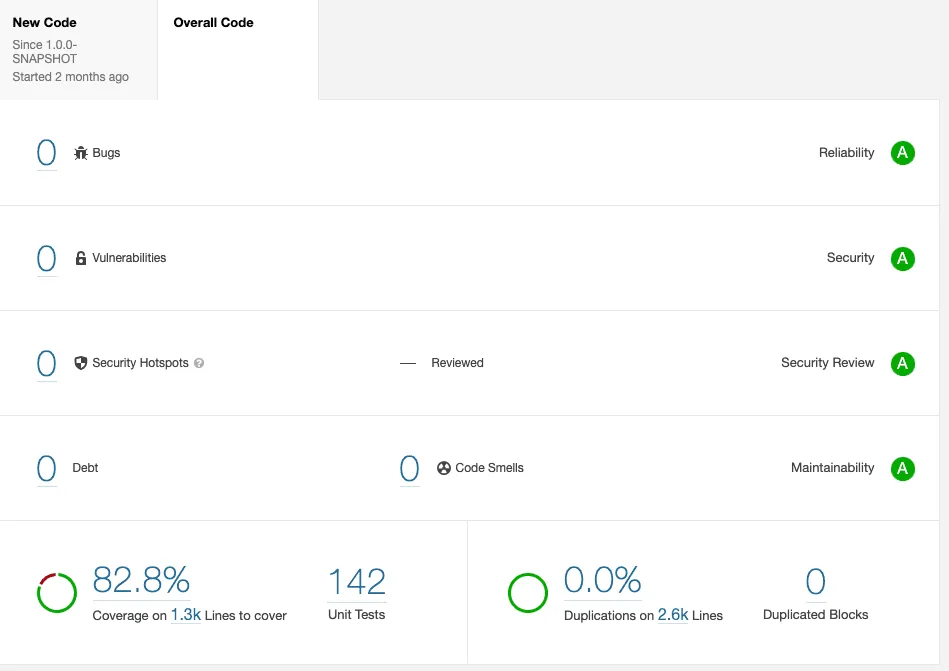The image size is (949, 671).
Task: Click the zero Duplicated Blocks count
Action: [x=815, y=582]
